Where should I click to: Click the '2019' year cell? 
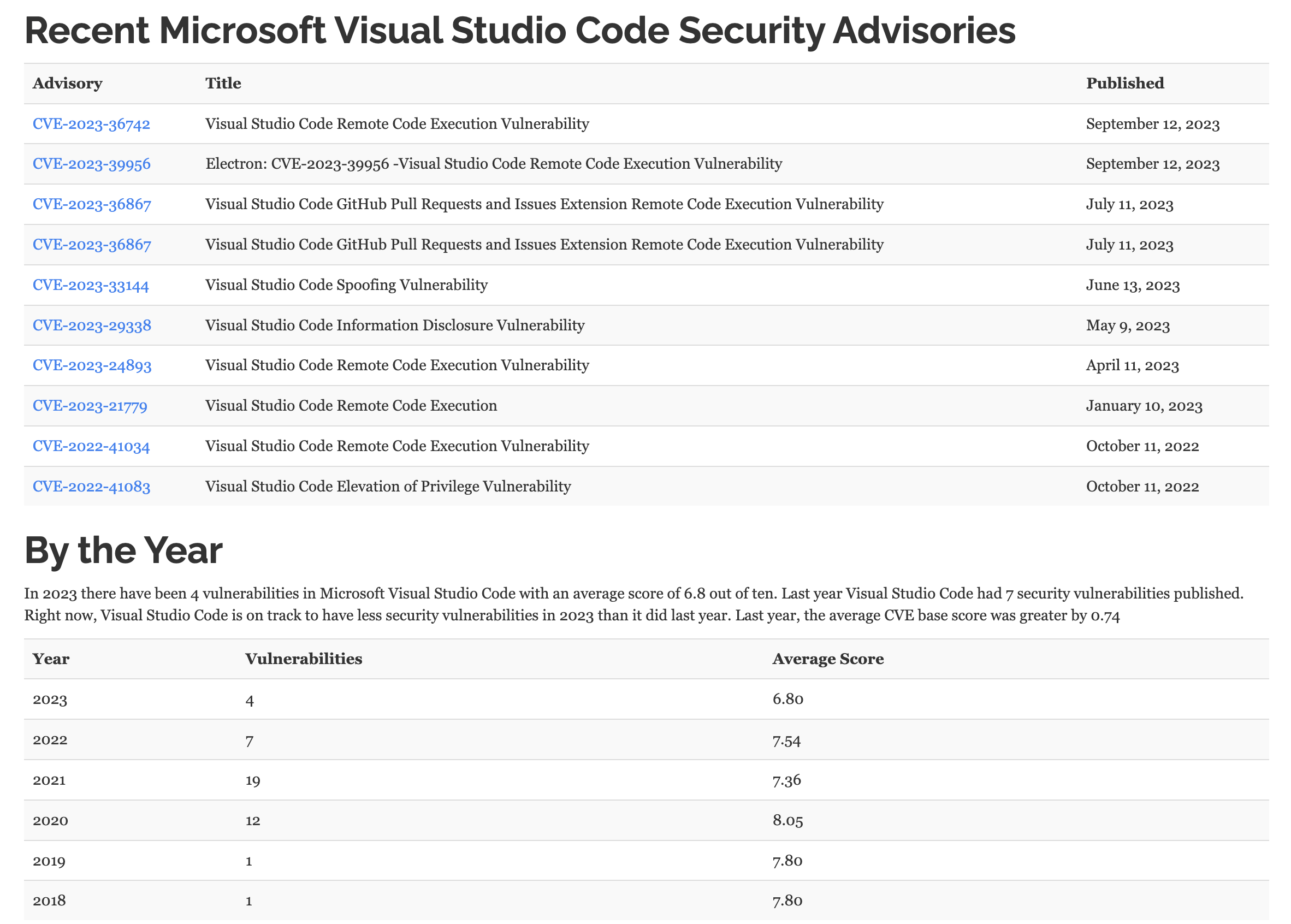[x=49, y=861]
